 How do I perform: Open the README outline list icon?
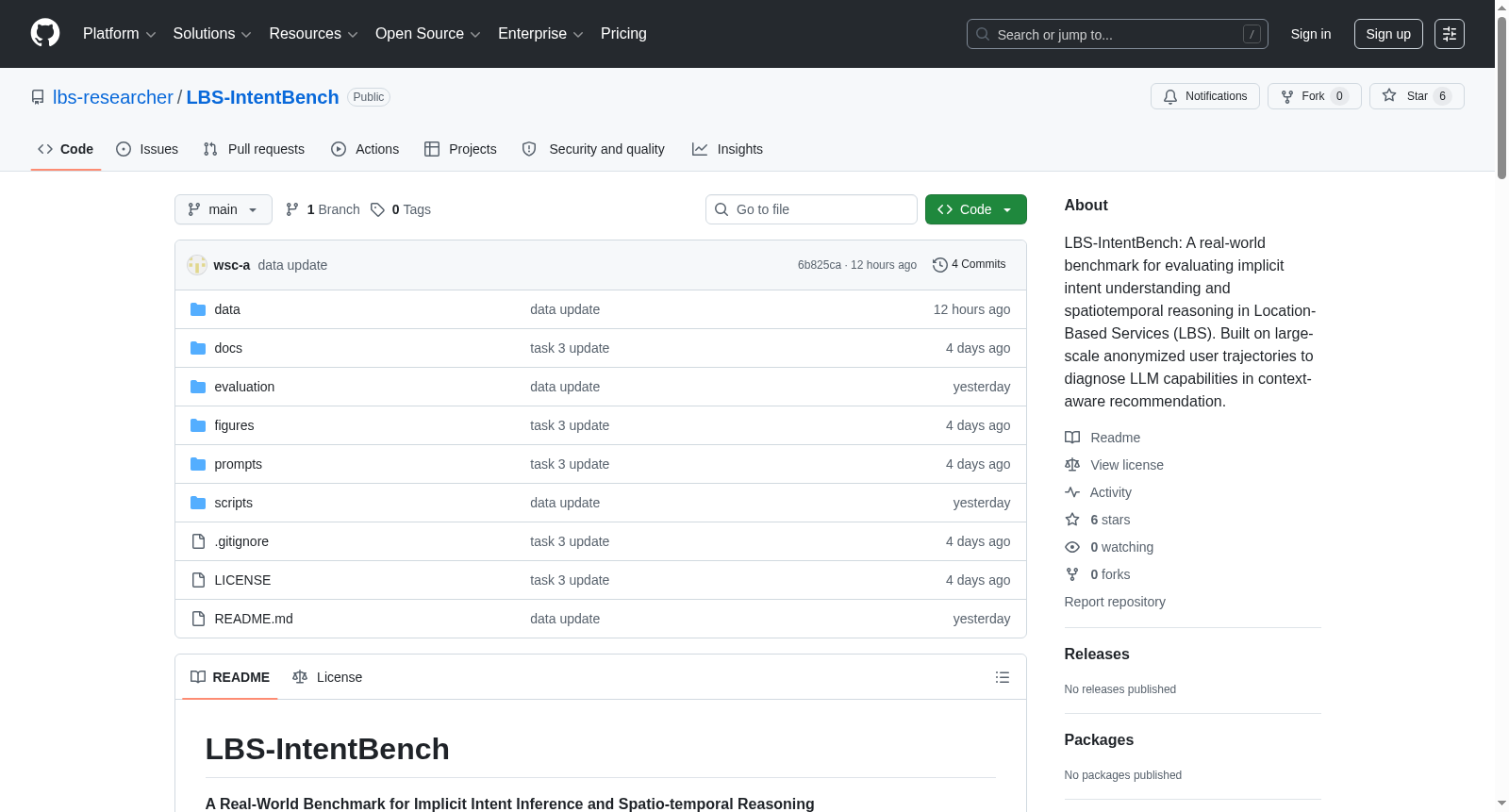(x=1003, y=677)
